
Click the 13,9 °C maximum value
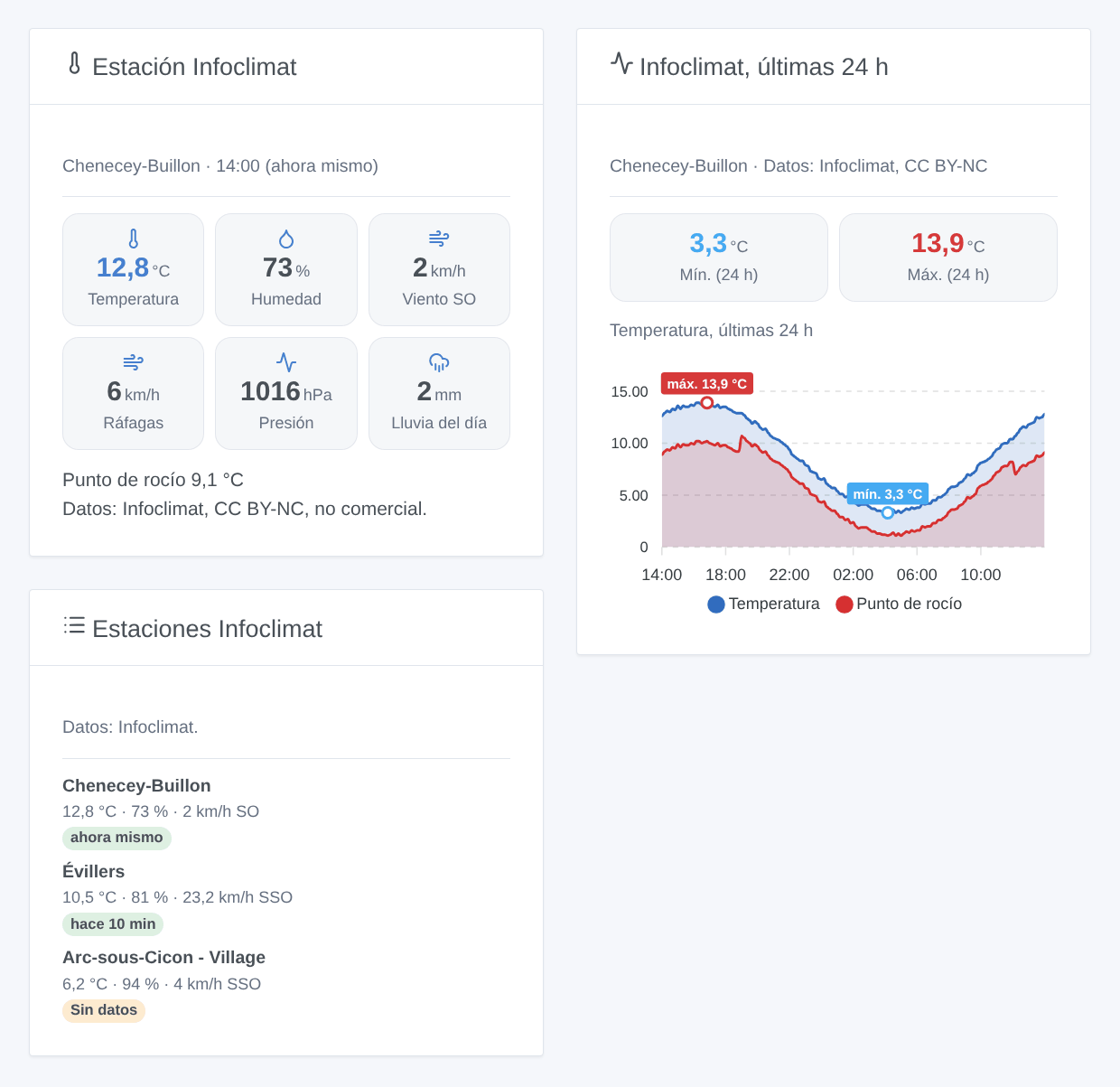(948, 244)
